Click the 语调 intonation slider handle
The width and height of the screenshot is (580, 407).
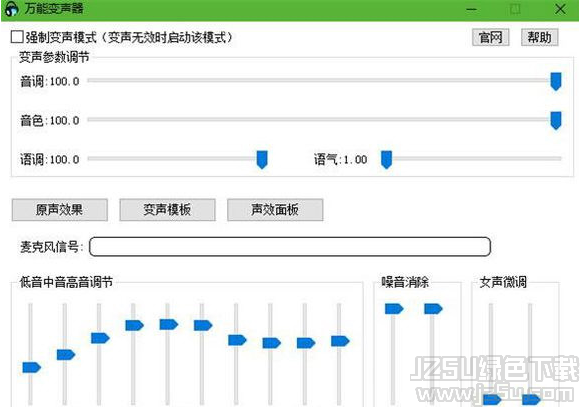(x=262, y=160)
